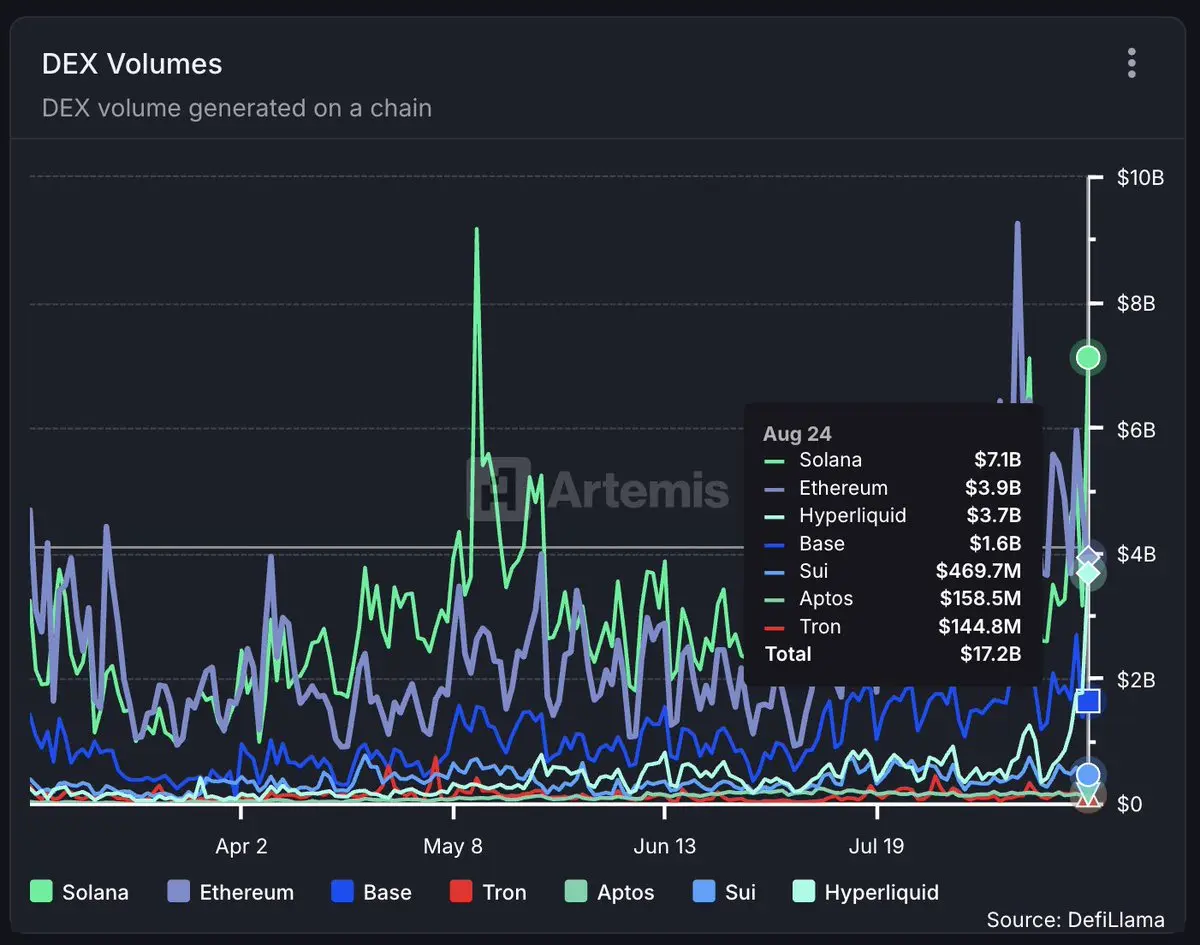Click the Base square marker near $1.6B
Viewport: 1200px width, 945px height.
[1088, 701]
